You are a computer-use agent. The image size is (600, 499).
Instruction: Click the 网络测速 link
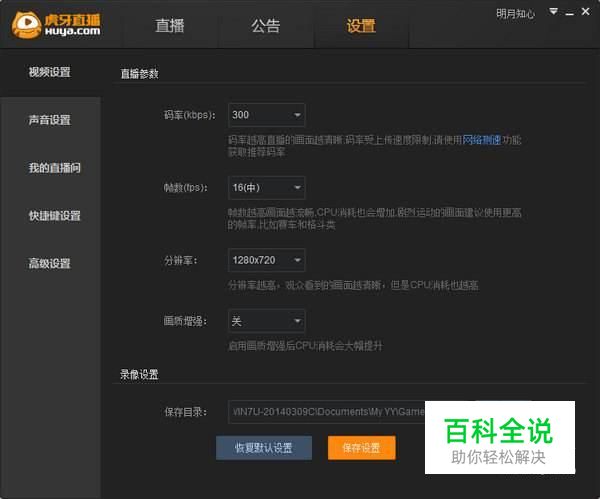click(481, 140)
